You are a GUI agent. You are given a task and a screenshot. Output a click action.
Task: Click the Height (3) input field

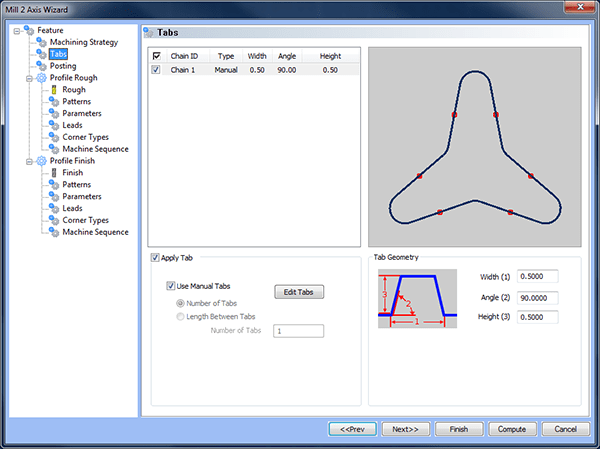click(x=537, y=317)
